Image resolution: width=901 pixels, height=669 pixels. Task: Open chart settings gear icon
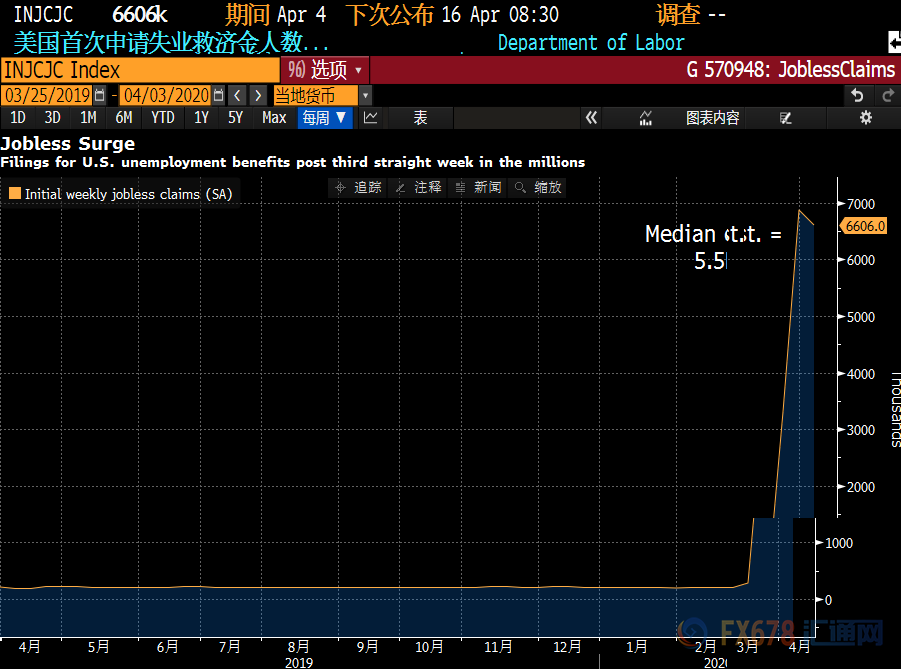[x=866, y=118]
